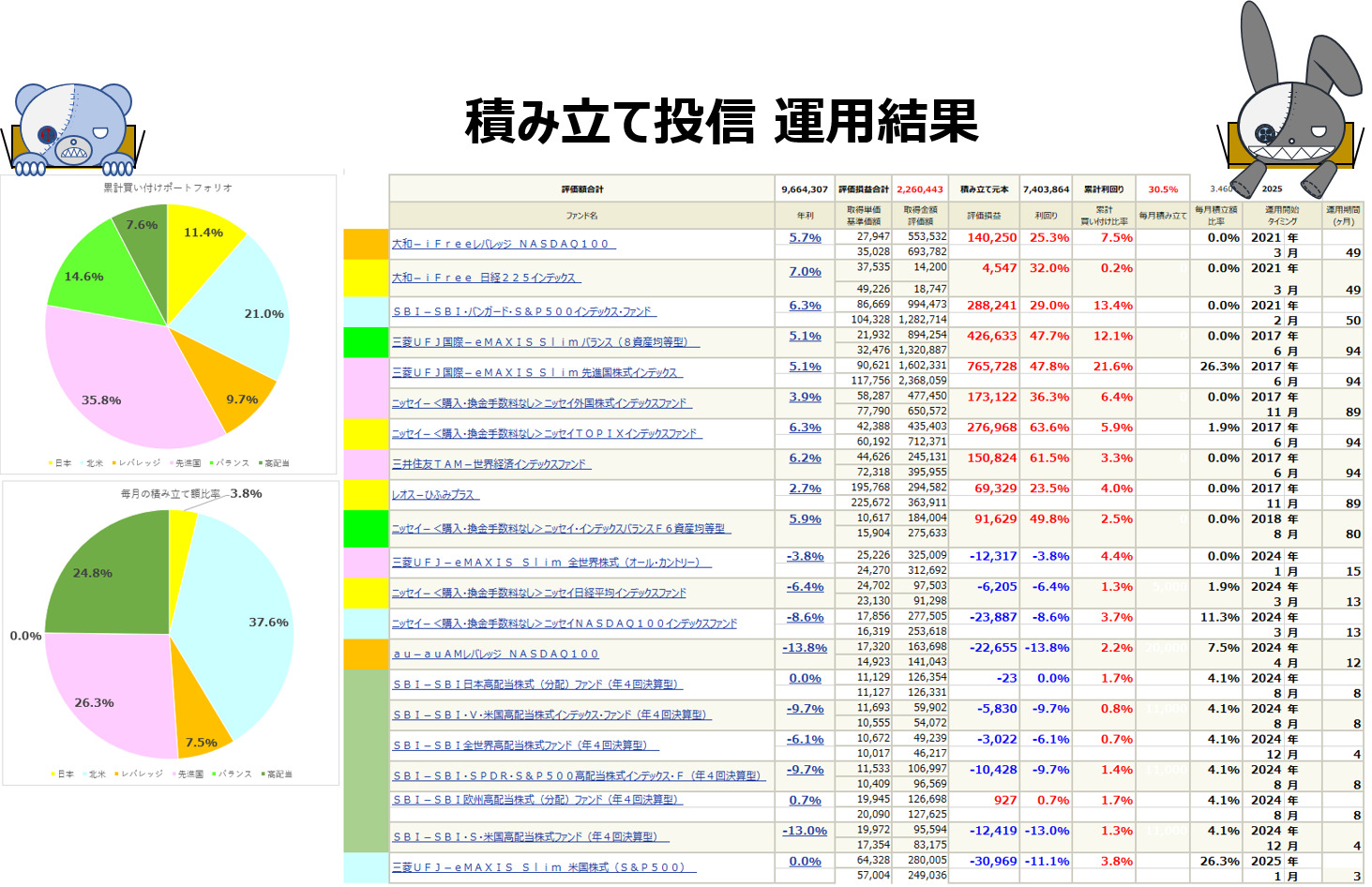Click the -13.0% annual return link
1372x887 pixels.
click(x=805, y=831)
